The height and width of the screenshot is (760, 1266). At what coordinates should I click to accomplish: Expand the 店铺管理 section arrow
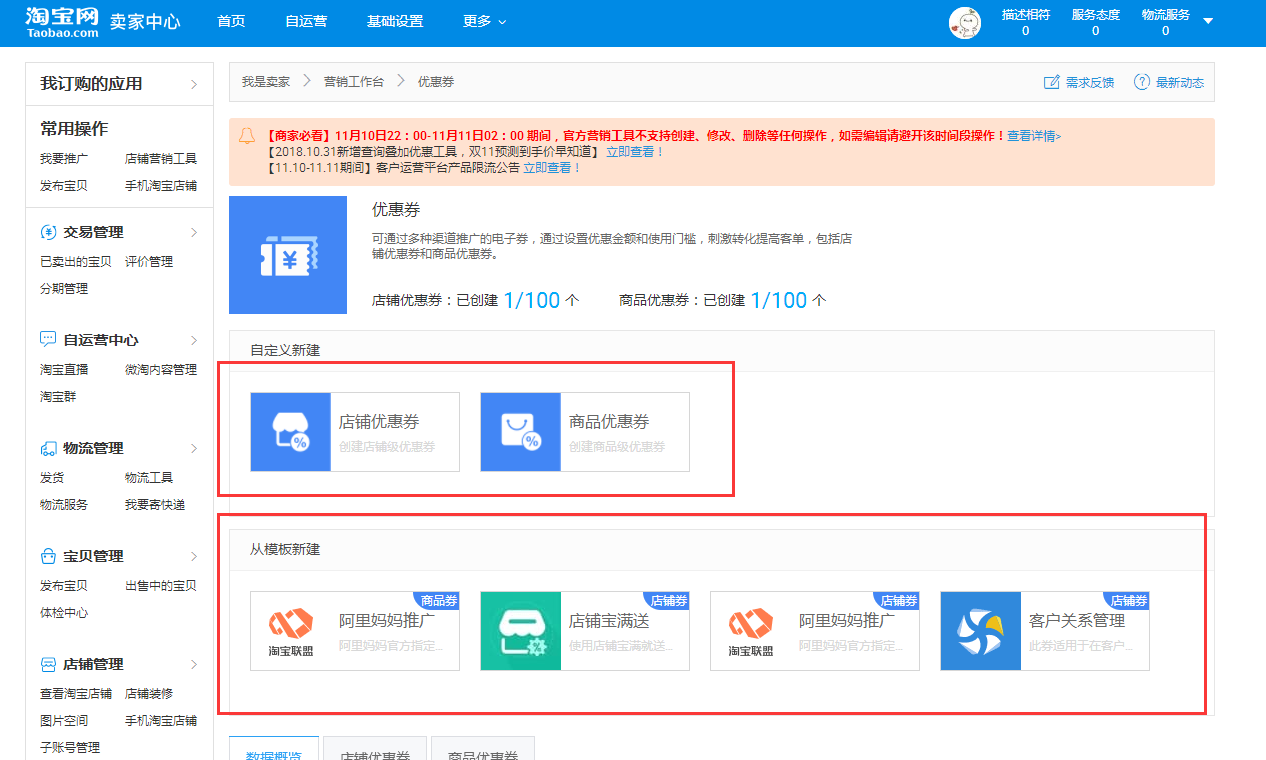tap(194, 664)
